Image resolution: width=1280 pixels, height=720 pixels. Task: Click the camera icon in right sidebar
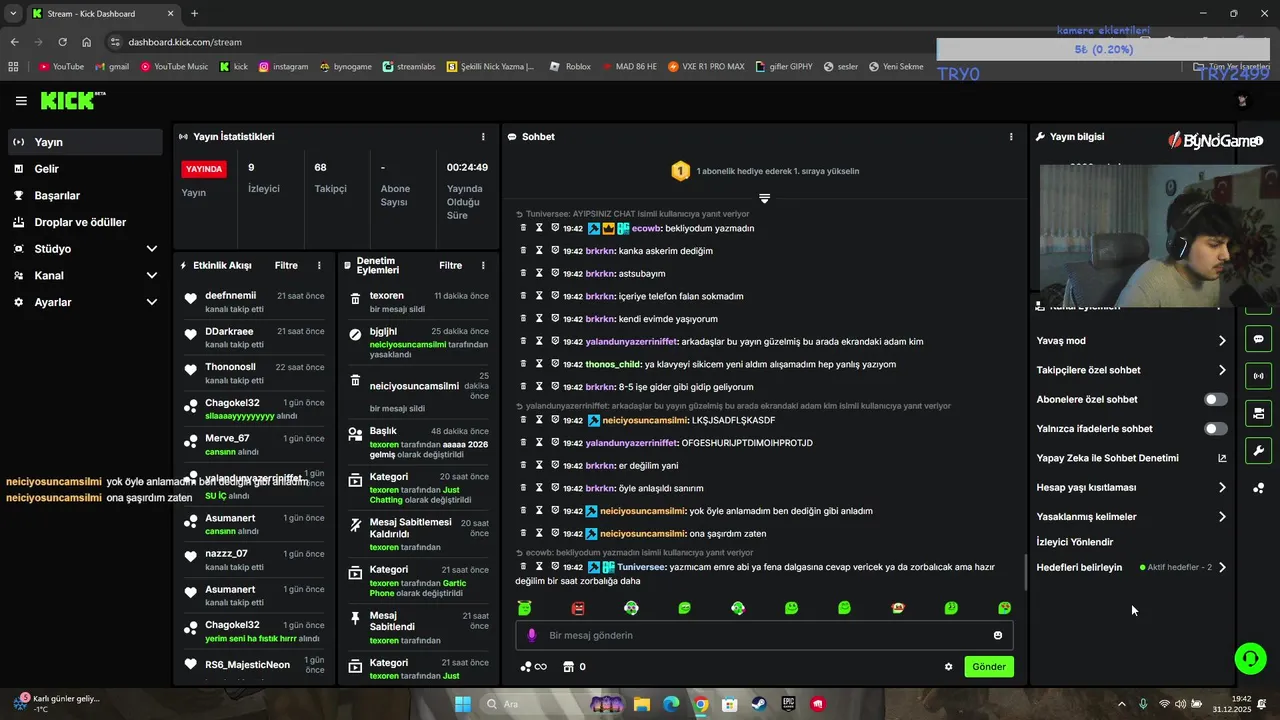tap(1258, 413)
